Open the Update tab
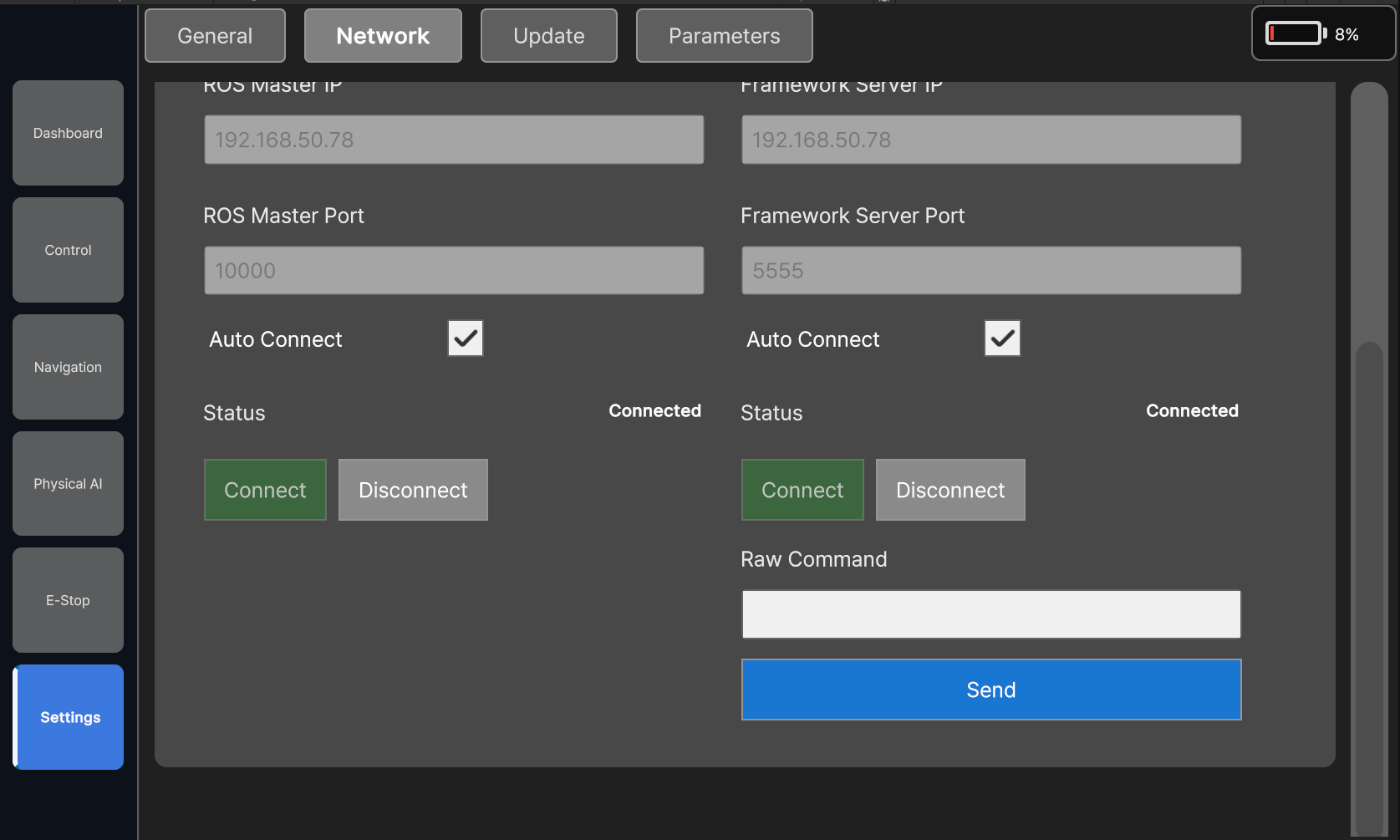1400x840 pixels. [x=548, y=36]
